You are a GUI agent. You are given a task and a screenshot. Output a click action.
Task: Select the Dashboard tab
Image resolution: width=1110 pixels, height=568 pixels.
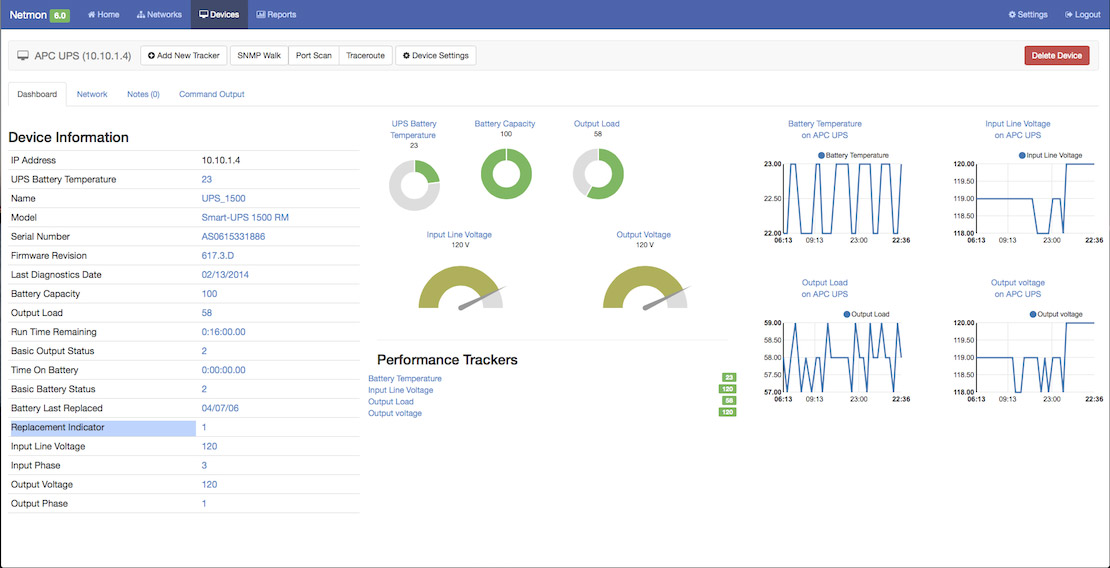pos(37,94)
